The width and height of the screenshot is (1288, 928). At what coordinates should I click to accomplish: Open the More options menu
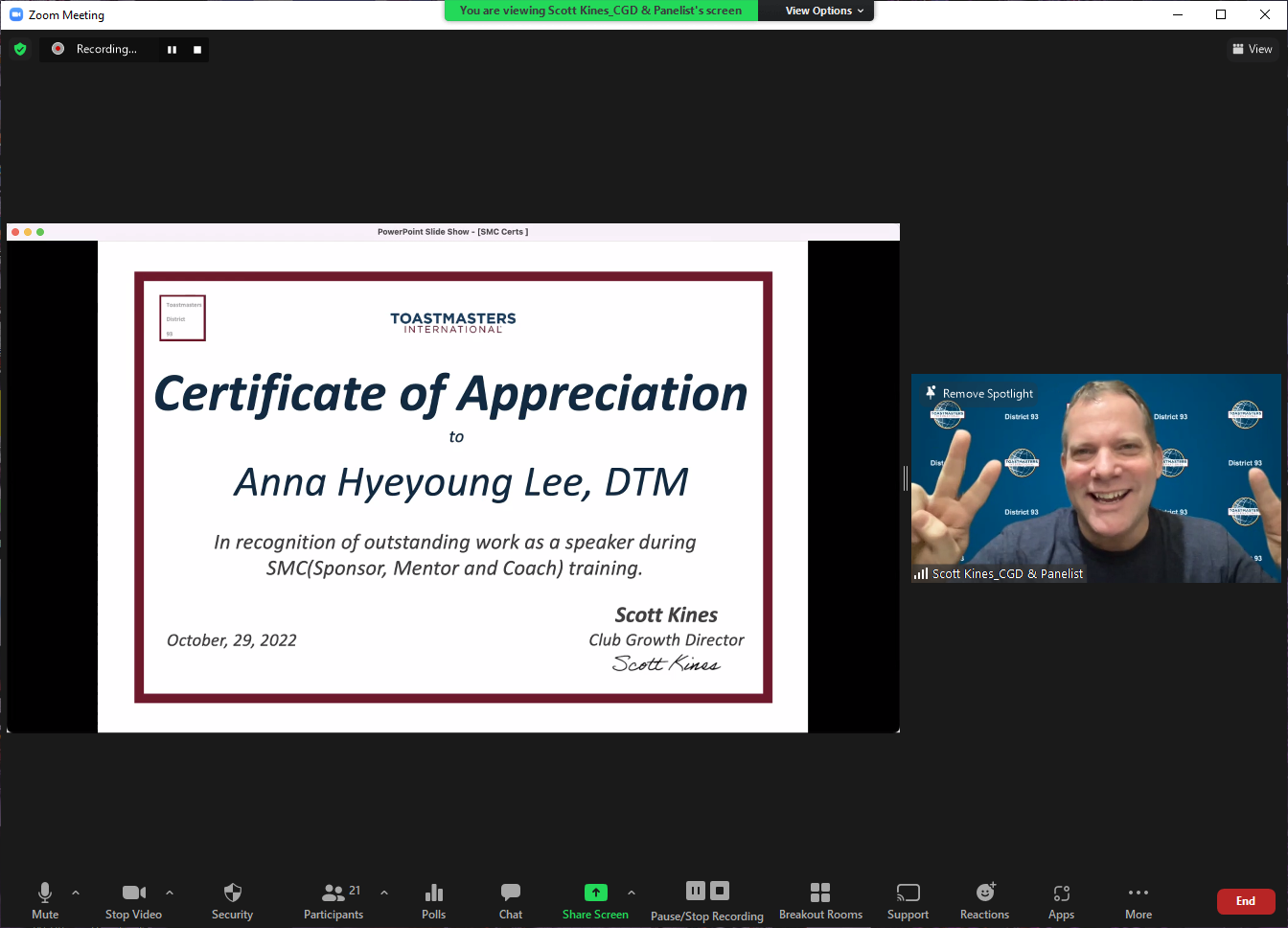tap(1138, 900)
